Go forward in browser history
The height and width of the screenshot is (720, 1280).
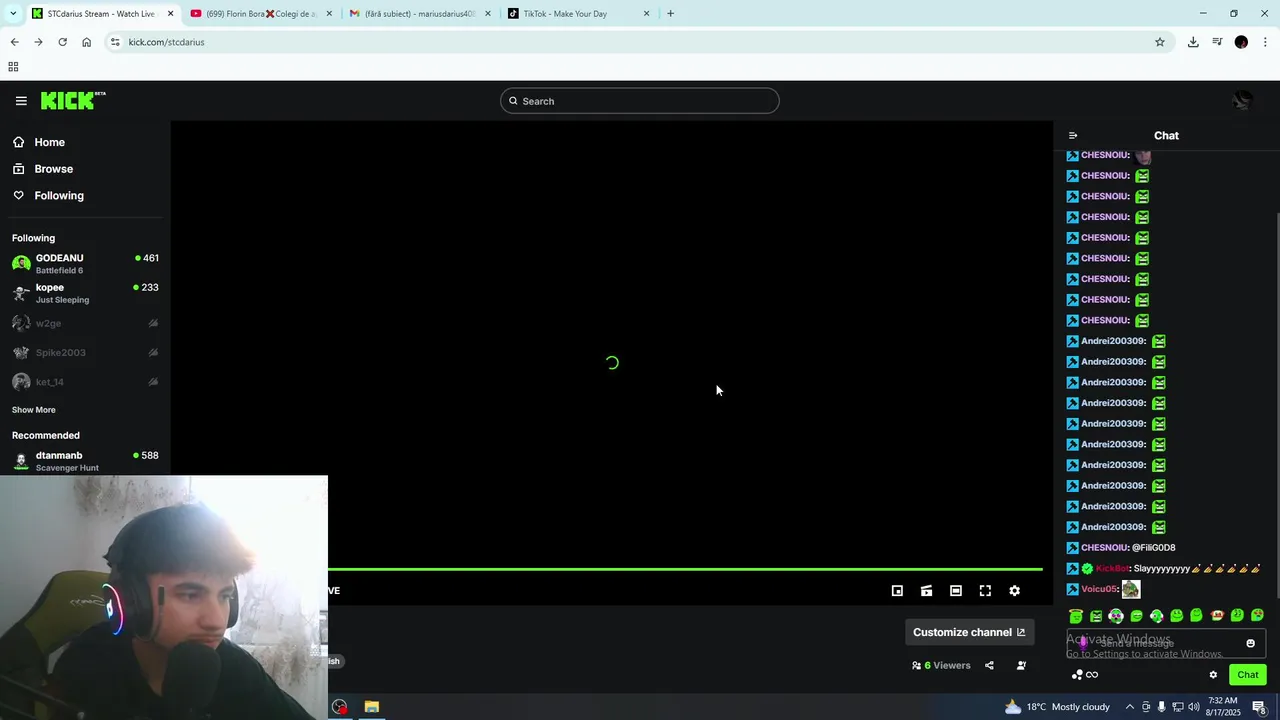(38, 42)
